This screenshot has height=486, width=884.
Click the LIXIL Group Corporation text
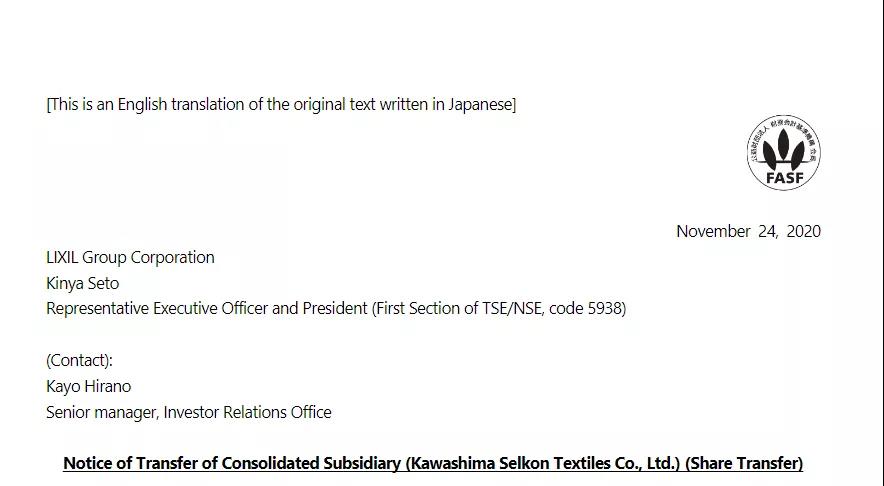130,257
